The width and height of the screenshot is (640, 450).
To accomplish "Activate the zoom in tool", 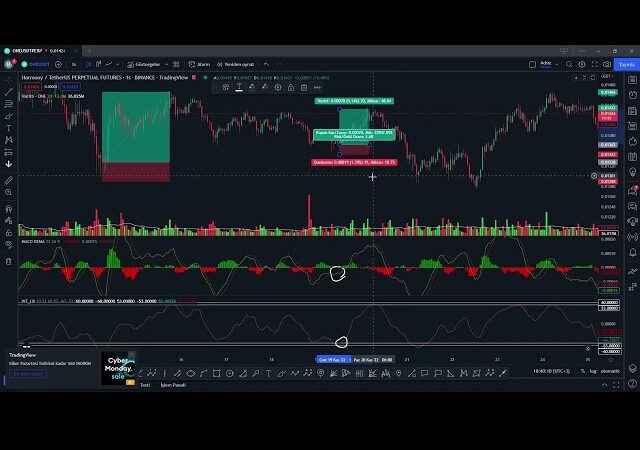I will [x=9, y=193].
